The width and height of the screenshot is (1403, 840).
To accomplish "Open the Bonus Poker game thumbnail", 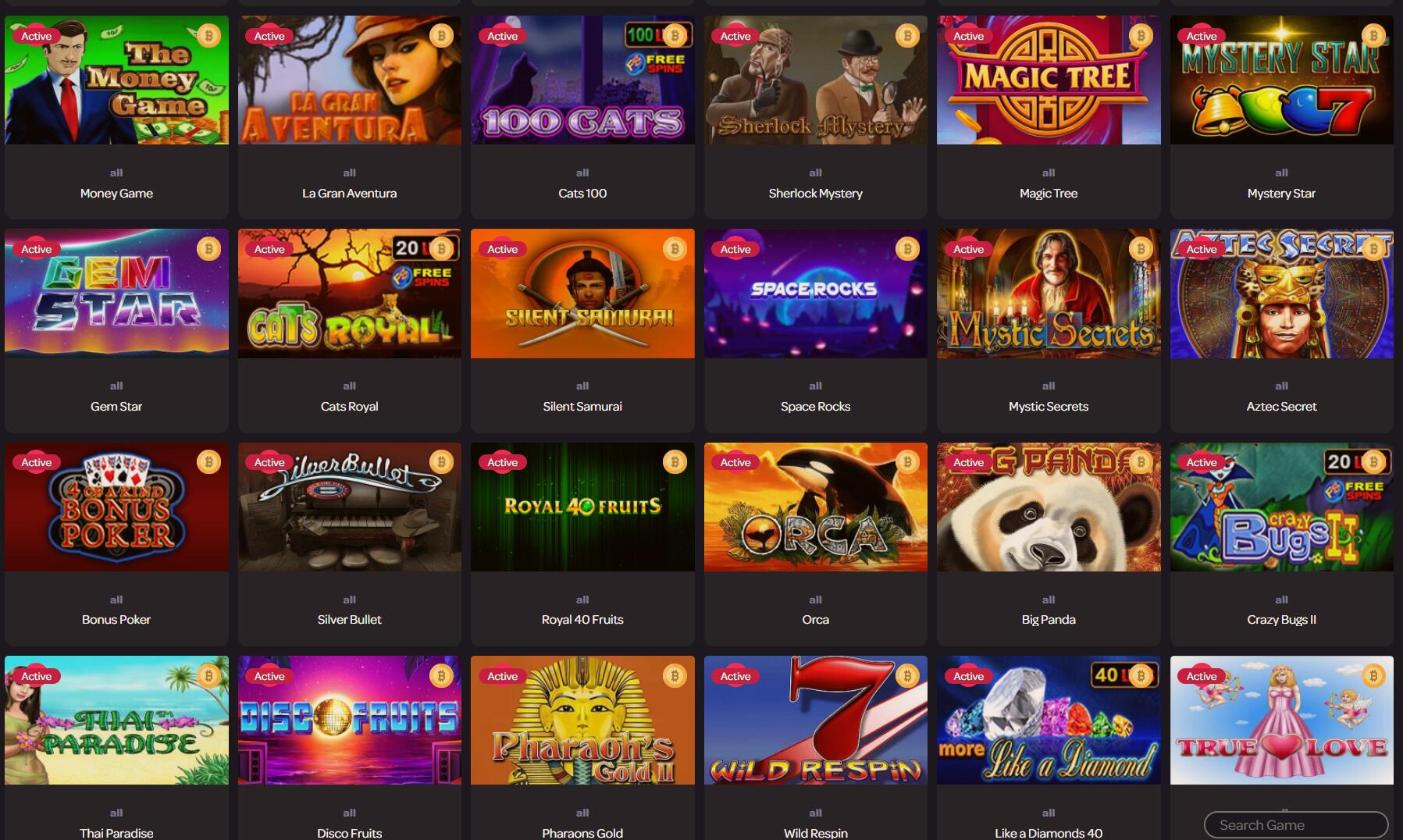I will [x=116, y=507].
